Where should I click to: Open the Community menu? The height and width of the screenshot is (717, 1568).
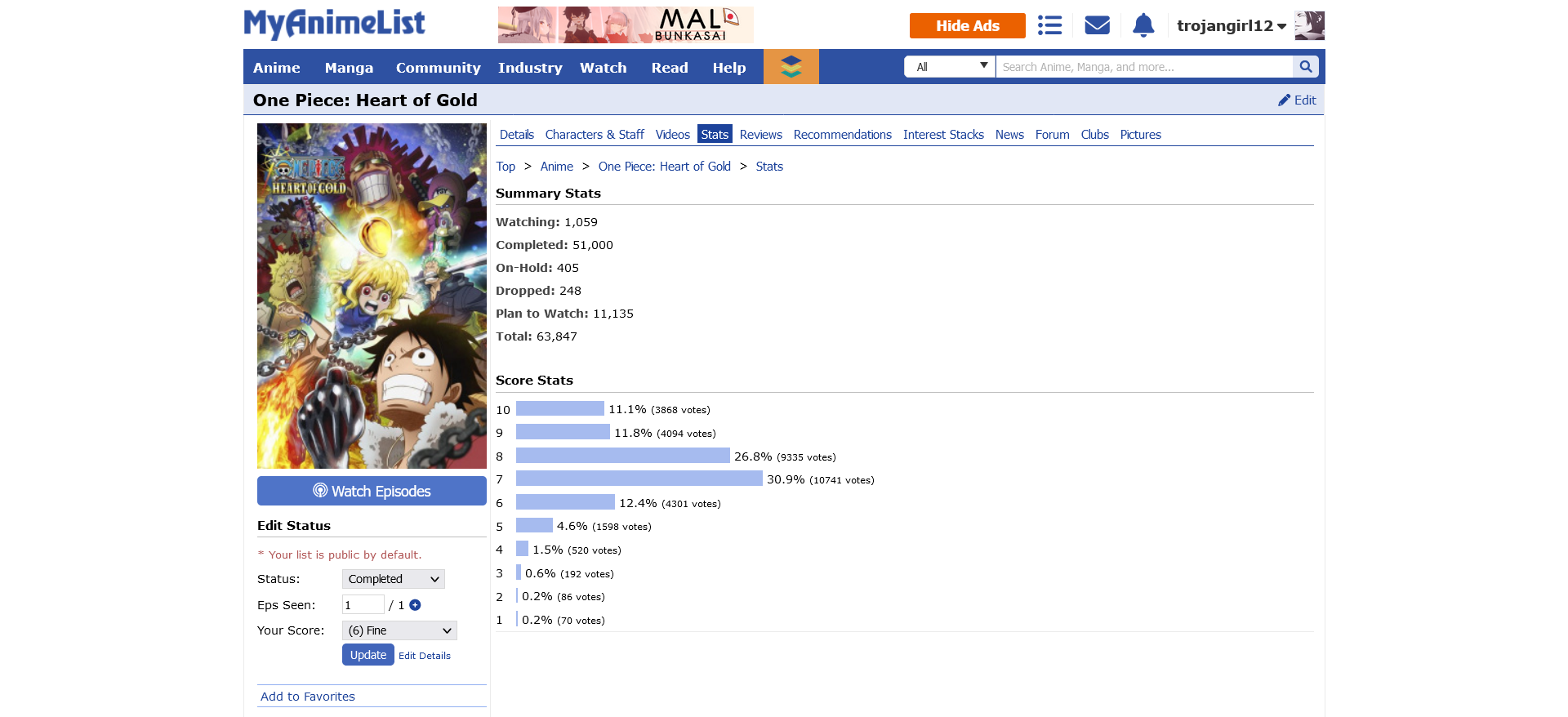[x=438, y=68]
